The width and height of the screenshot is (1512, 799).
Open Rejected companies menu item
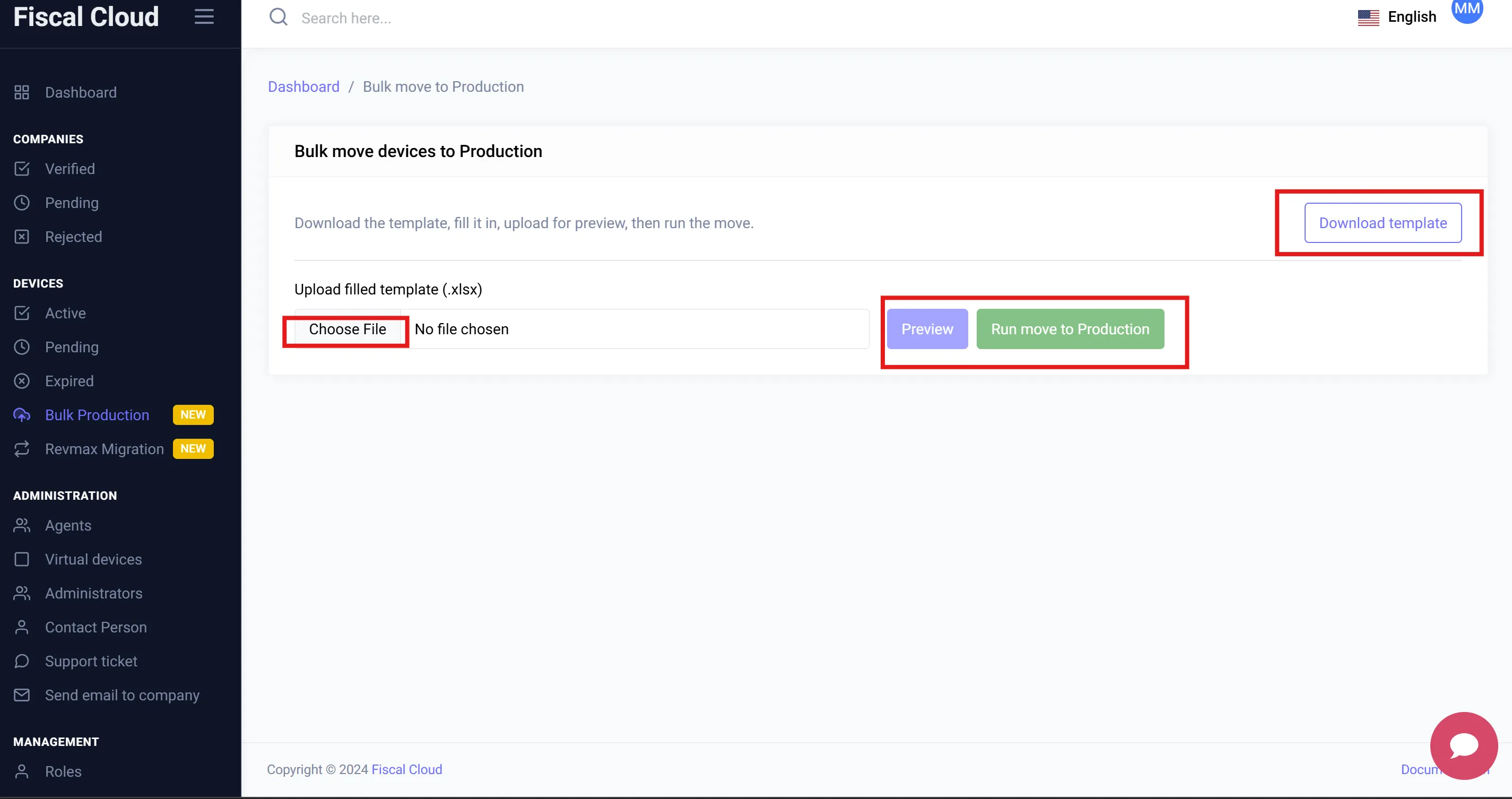[x=73, y=237]
